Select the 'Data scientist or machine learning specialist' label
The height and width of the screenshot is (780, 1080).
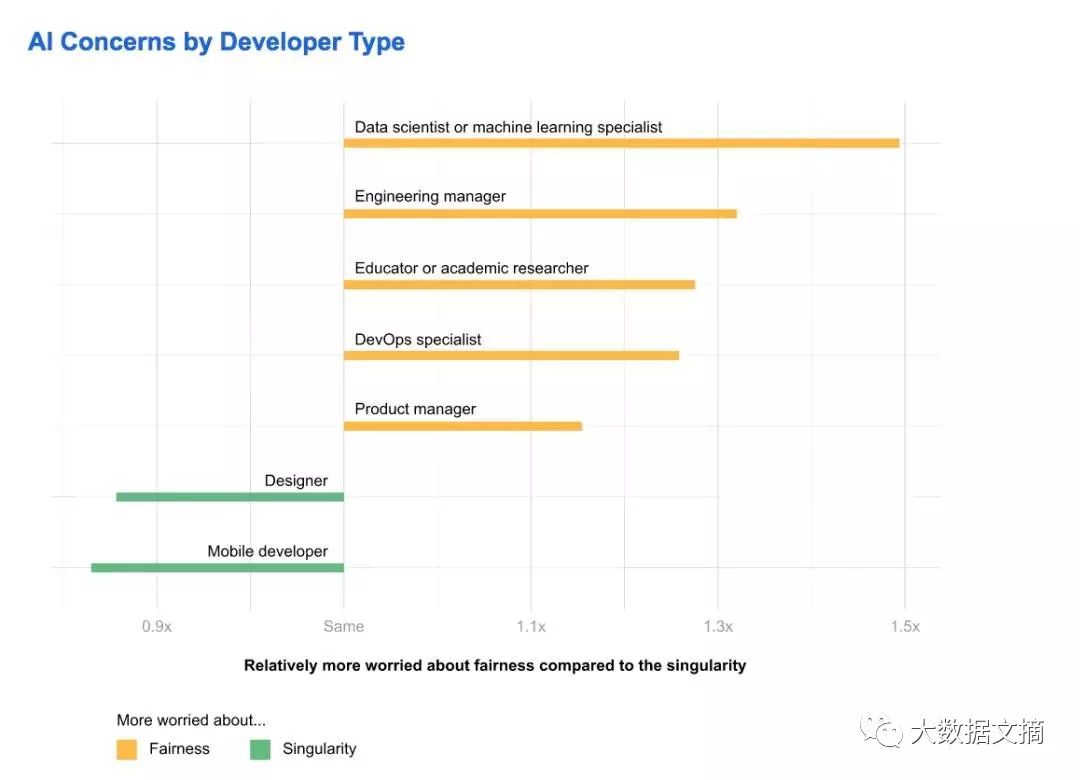[508, 127]
